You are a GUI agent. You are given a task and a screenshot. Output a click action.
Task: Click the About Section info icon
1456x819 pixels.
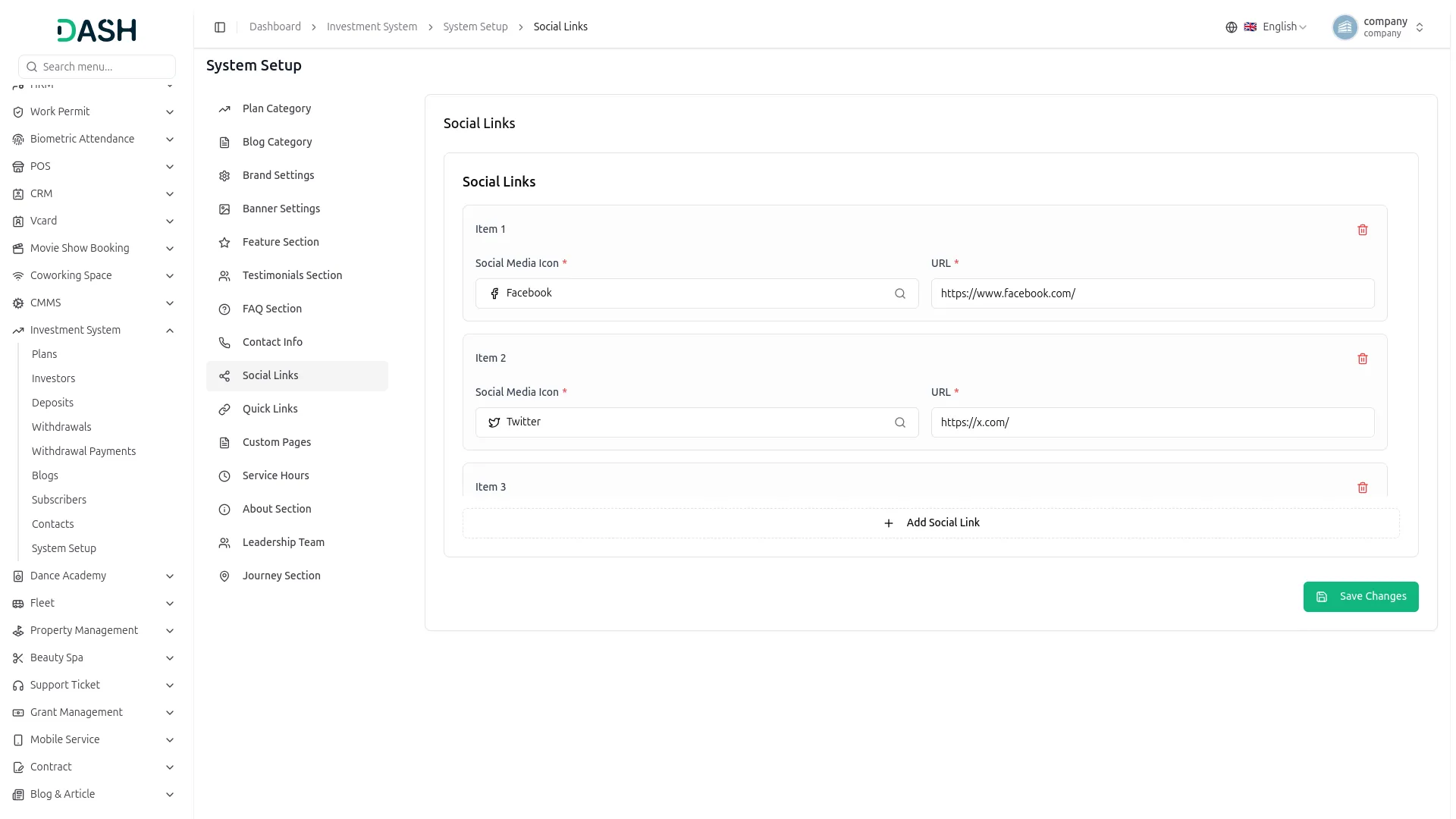(x=224, y=510)
